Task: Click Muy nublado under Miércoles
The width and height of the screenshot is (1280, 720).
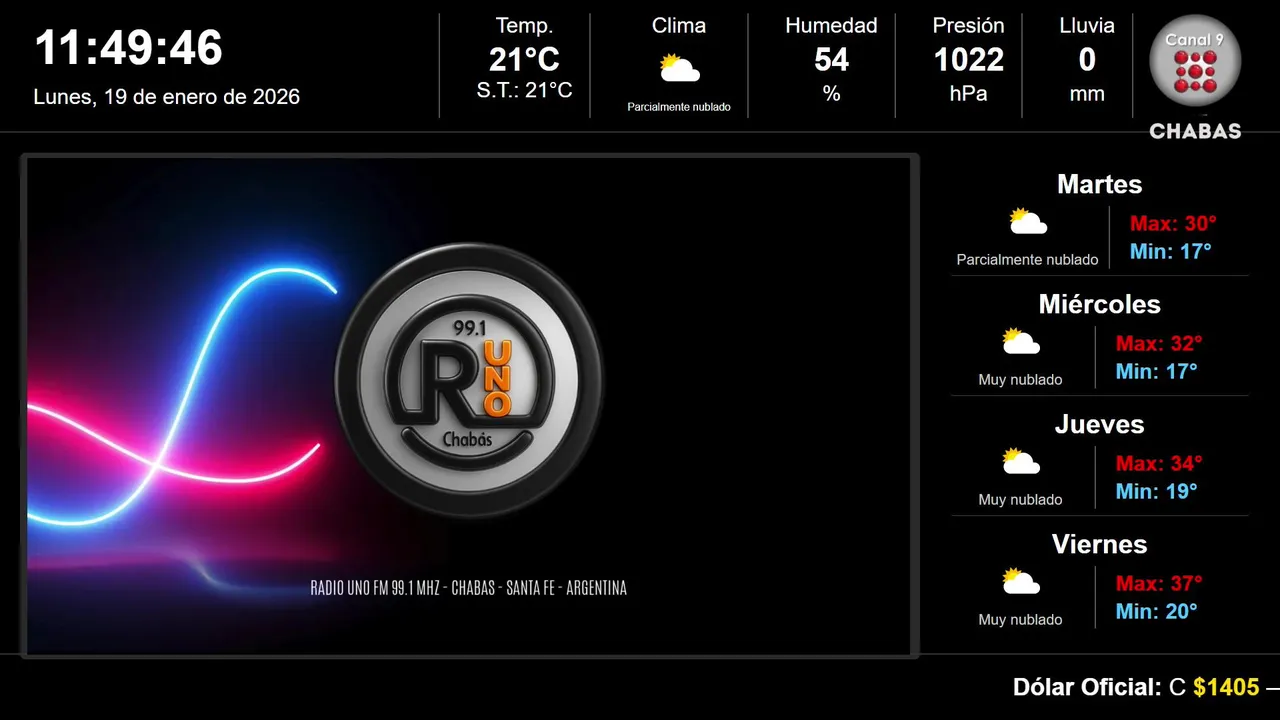Action: click(1020, 380)
